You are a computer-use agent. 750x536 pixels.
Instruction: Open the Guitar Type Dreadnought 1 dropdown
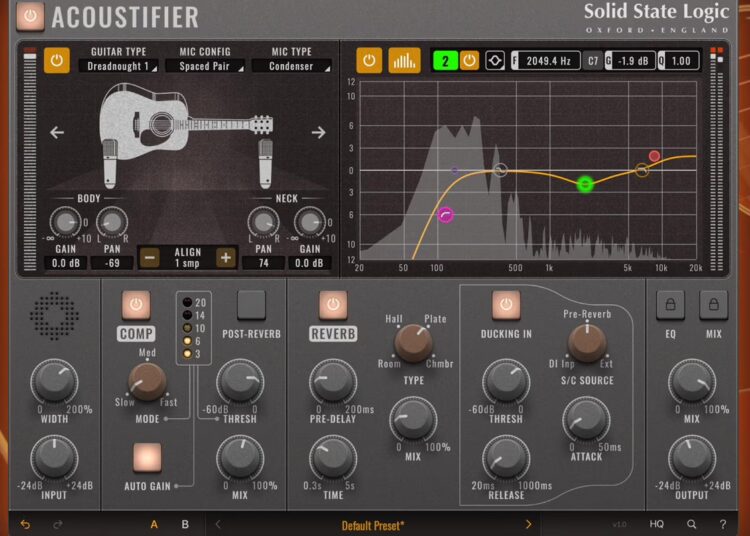pos(118,66)
